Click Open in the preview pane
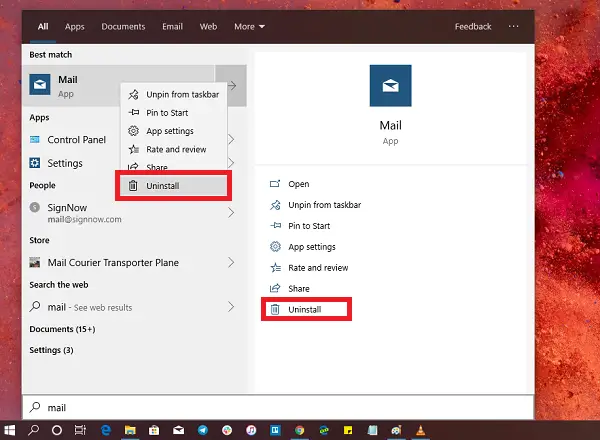 point(289,184)
